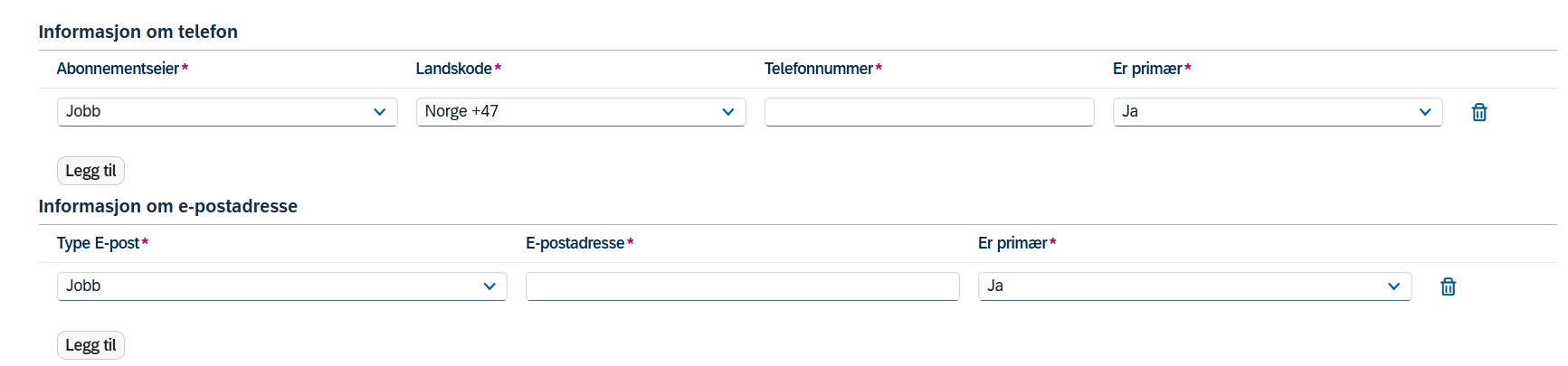This screenshot has height=366, width=1568.
Task: Click the Informasjon om telefon heading
Action: click(138, 32)
